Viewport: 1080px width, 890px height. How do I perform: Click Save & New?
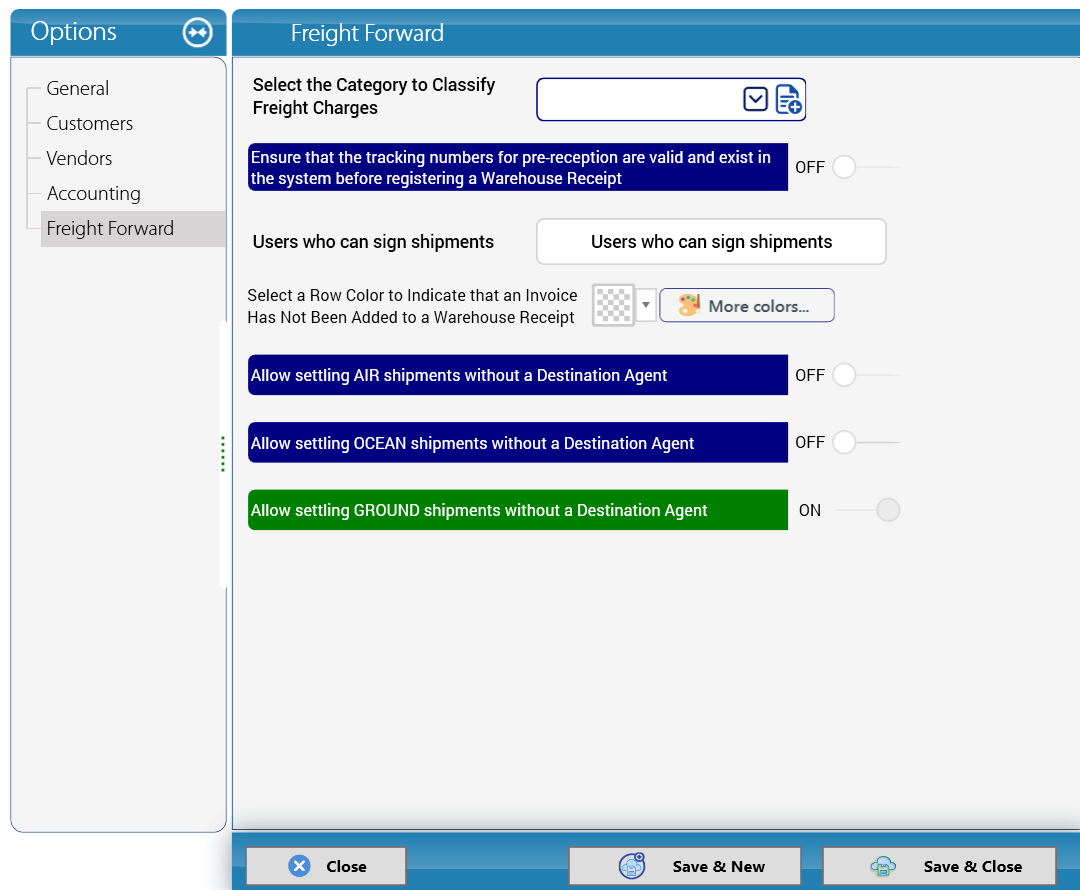[685, 866]
